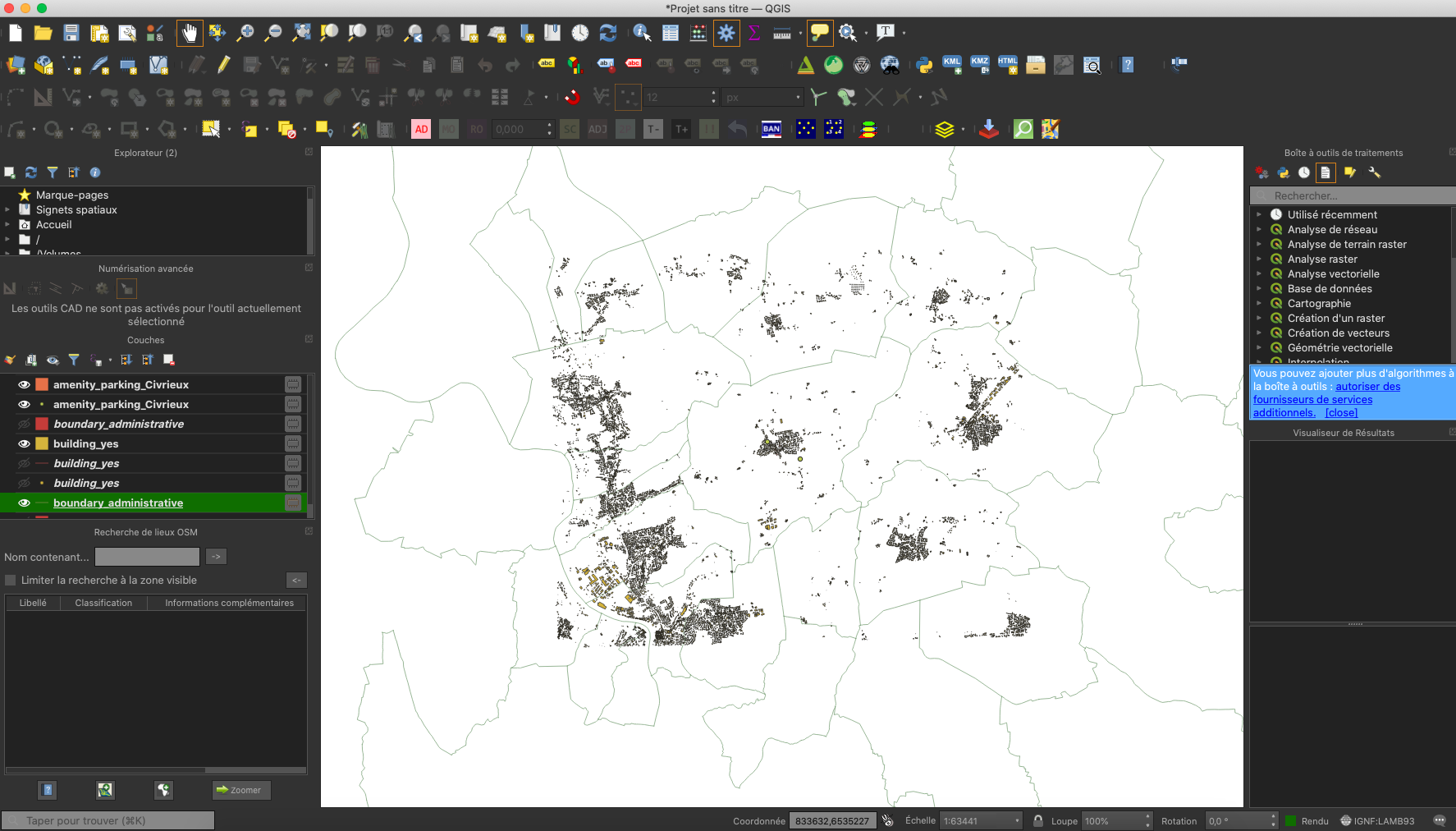Viewport: 1456px width, 831px height.
Task: Click the Refresh map icon
Action: (608, 33)
